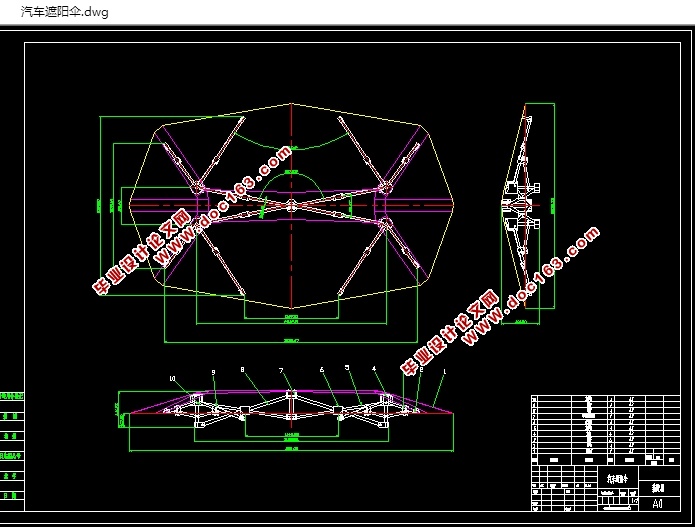Click the bottom cell of the left revision column
The image size is (695, 527).
click(x=12, y=496)
